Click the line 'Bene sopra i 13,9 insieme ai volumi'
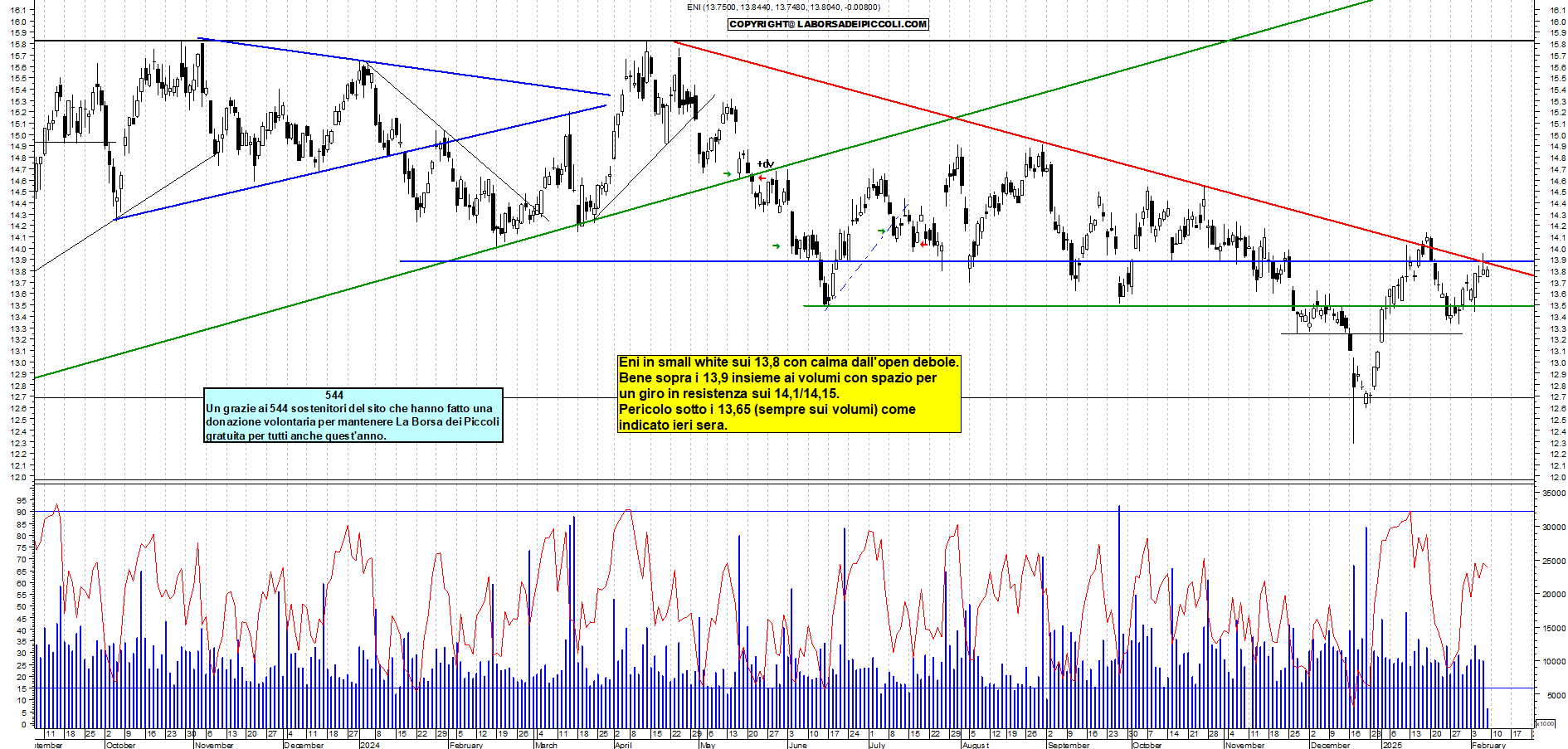Viewport: 1568px width, 749px height. (x=777, y=377)
